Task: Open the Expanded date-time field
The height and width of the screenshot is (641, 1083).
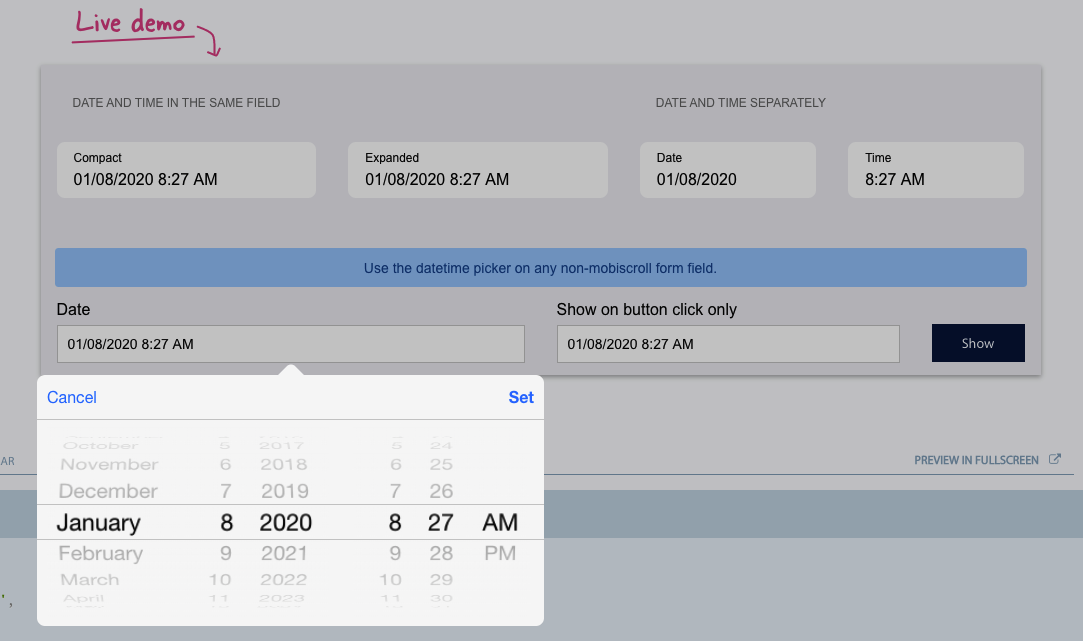Action: tap(477, 170)
